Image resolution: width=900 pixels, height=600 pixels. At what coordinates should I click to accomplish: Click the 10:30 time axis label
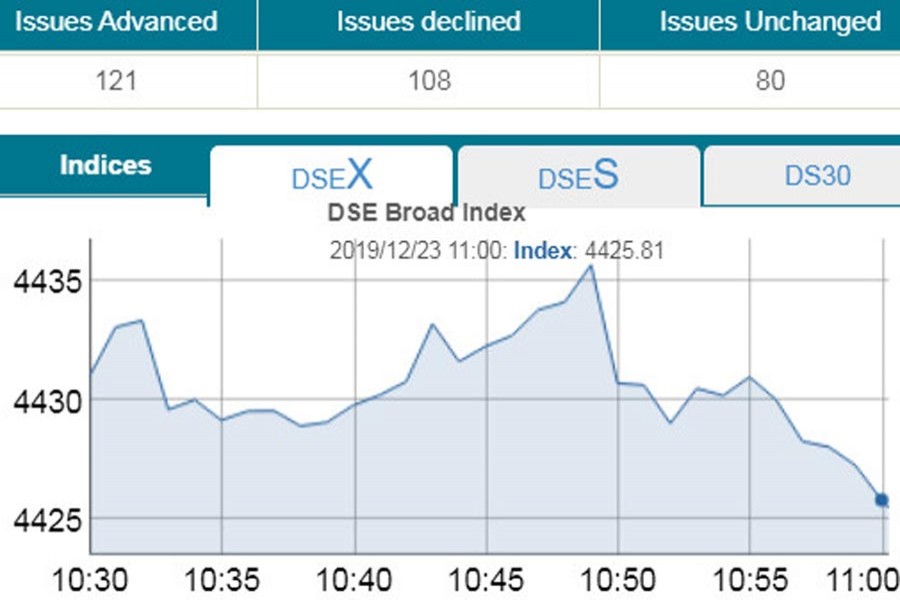tap(90, 579)
